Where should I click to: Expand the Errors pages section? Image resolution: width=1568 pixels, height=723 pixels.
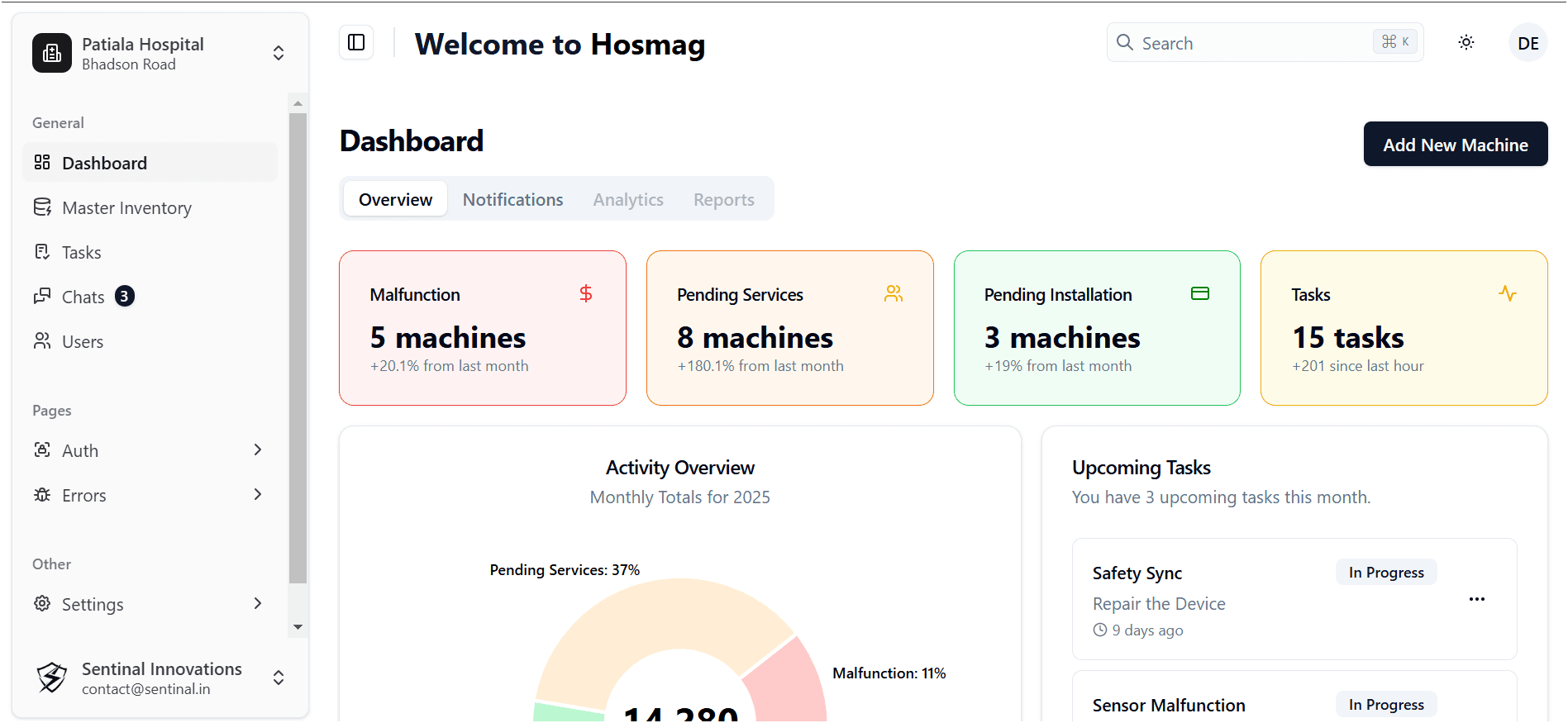pos(150,495)
